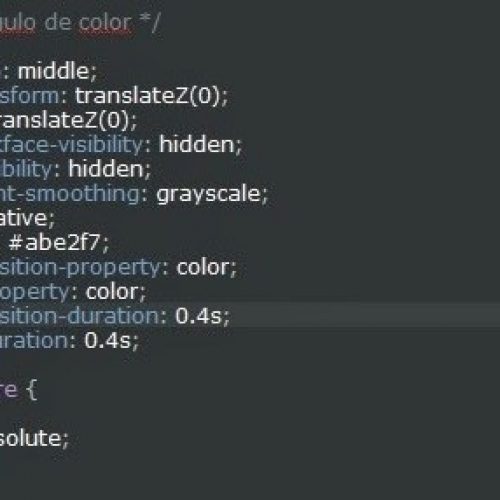Click 0.4s on the highlighted line
The height and width of the screenshot is (500, 500).
pyautogui.click(x=199, y=316)
